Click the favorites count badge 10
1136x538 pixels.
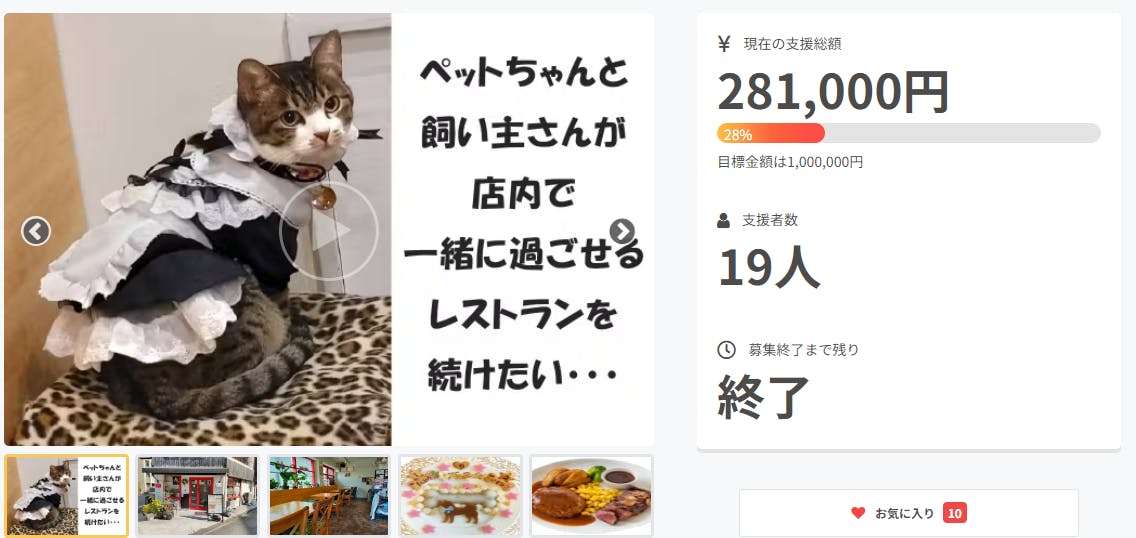pos(954,513)
